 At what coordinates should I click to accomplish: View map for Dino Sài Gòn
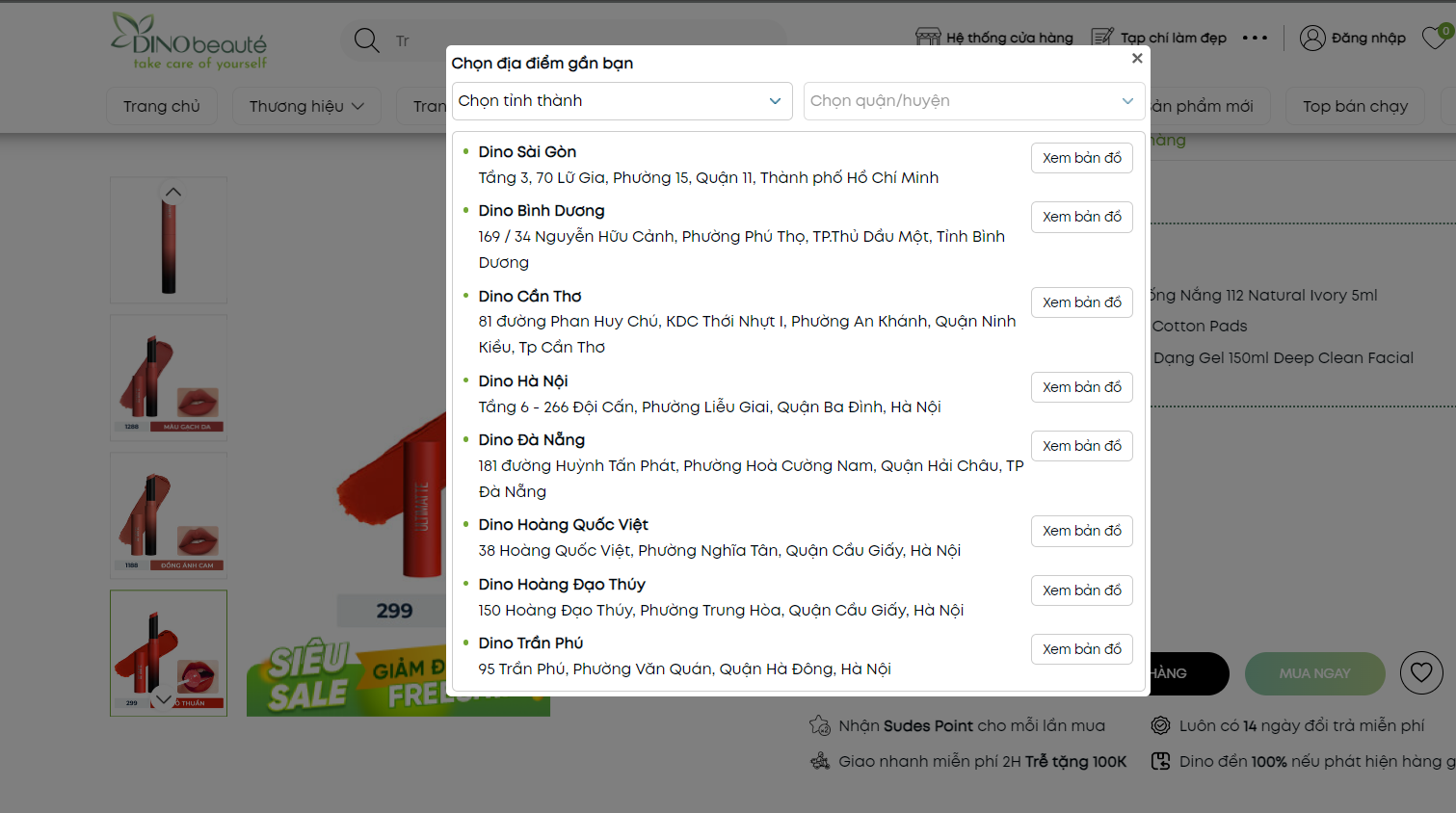tap(1082, 158)
